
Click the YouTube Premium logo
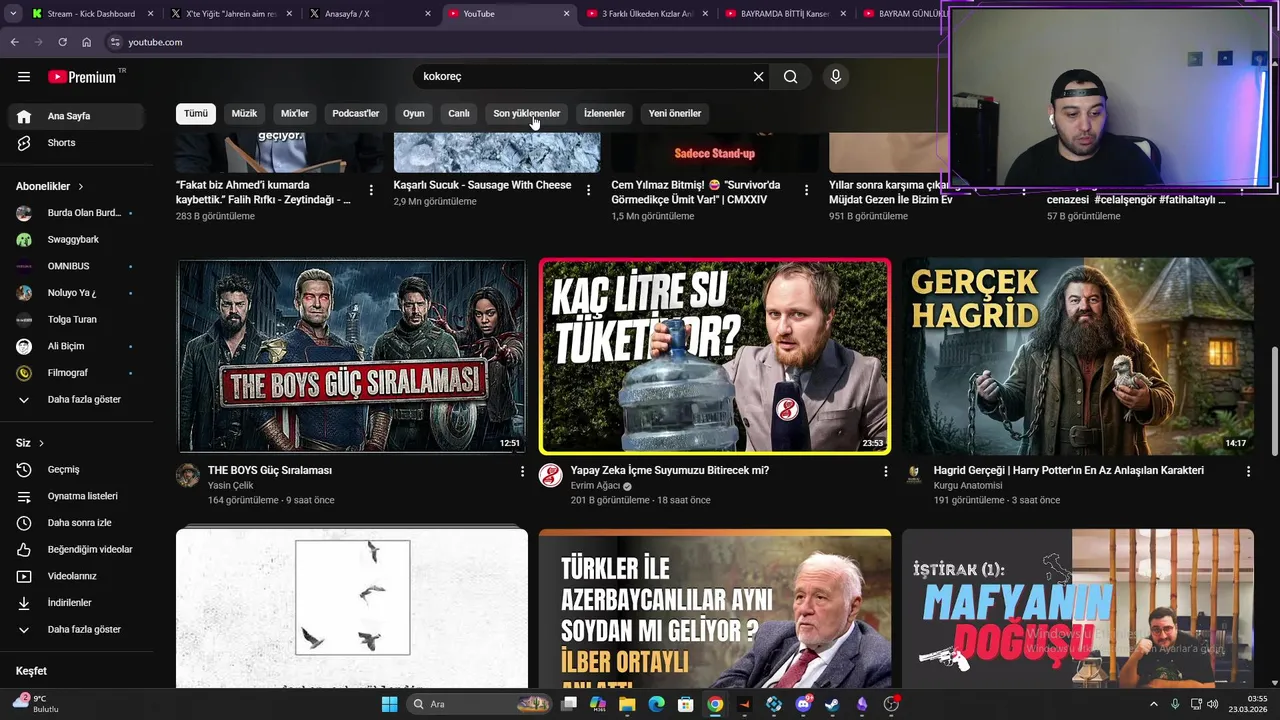tap(82, 76)
